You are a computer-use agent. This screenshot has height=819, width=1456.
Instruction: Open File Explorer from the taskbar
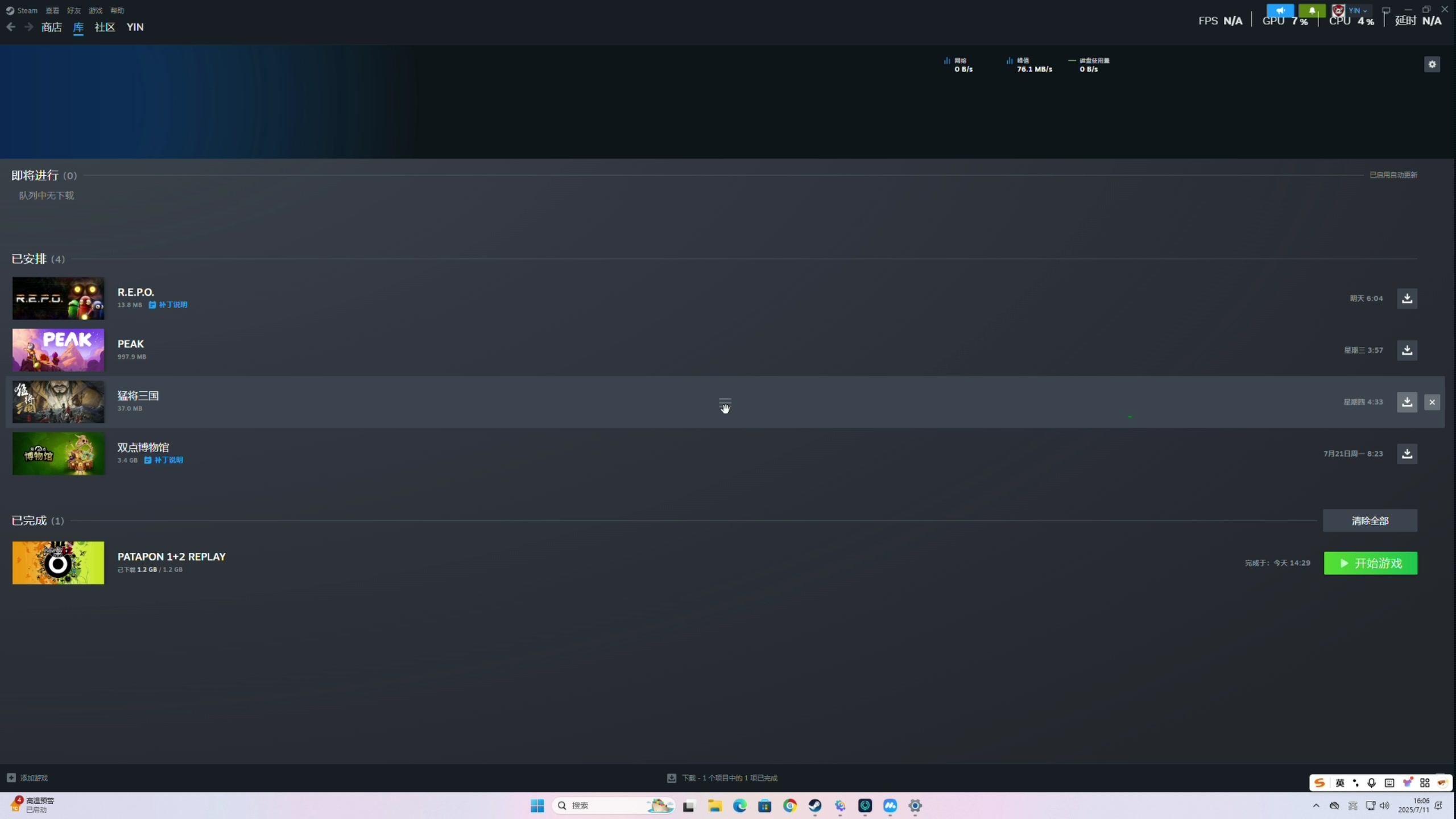click(x=714, y=805)
